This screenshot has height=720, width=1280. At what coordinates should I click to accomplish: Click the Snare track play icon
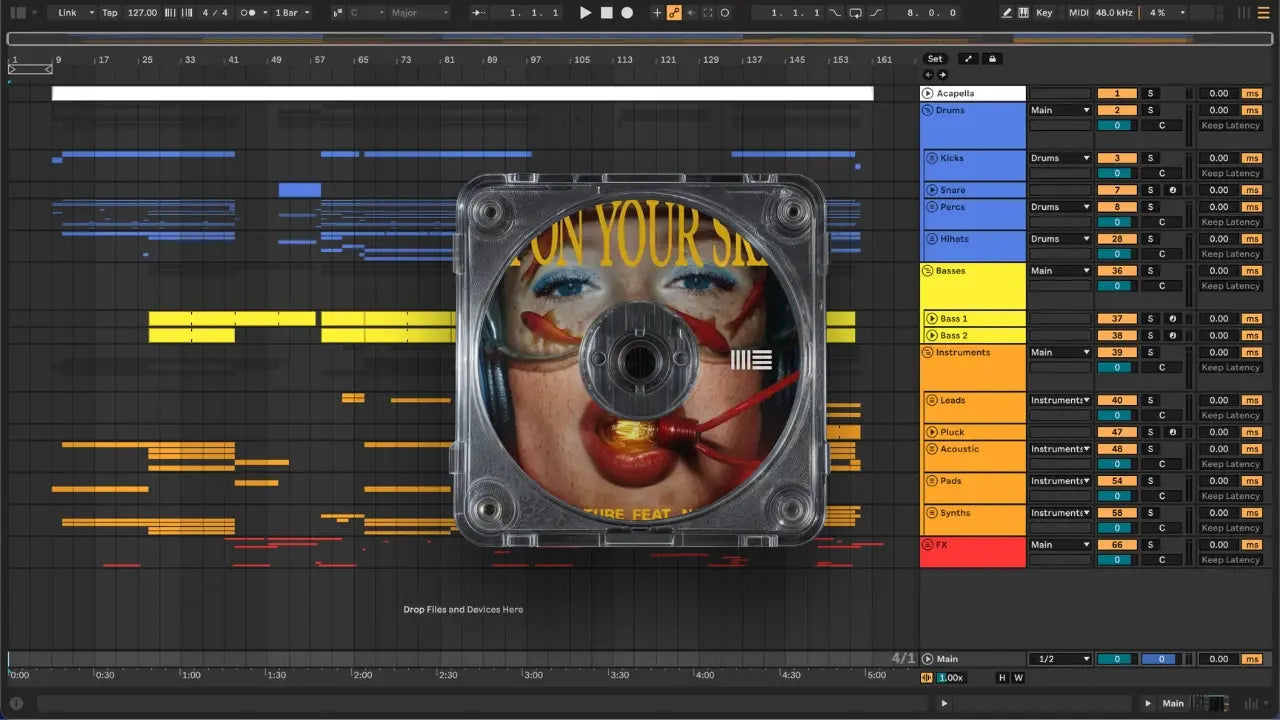click(931, 190)
